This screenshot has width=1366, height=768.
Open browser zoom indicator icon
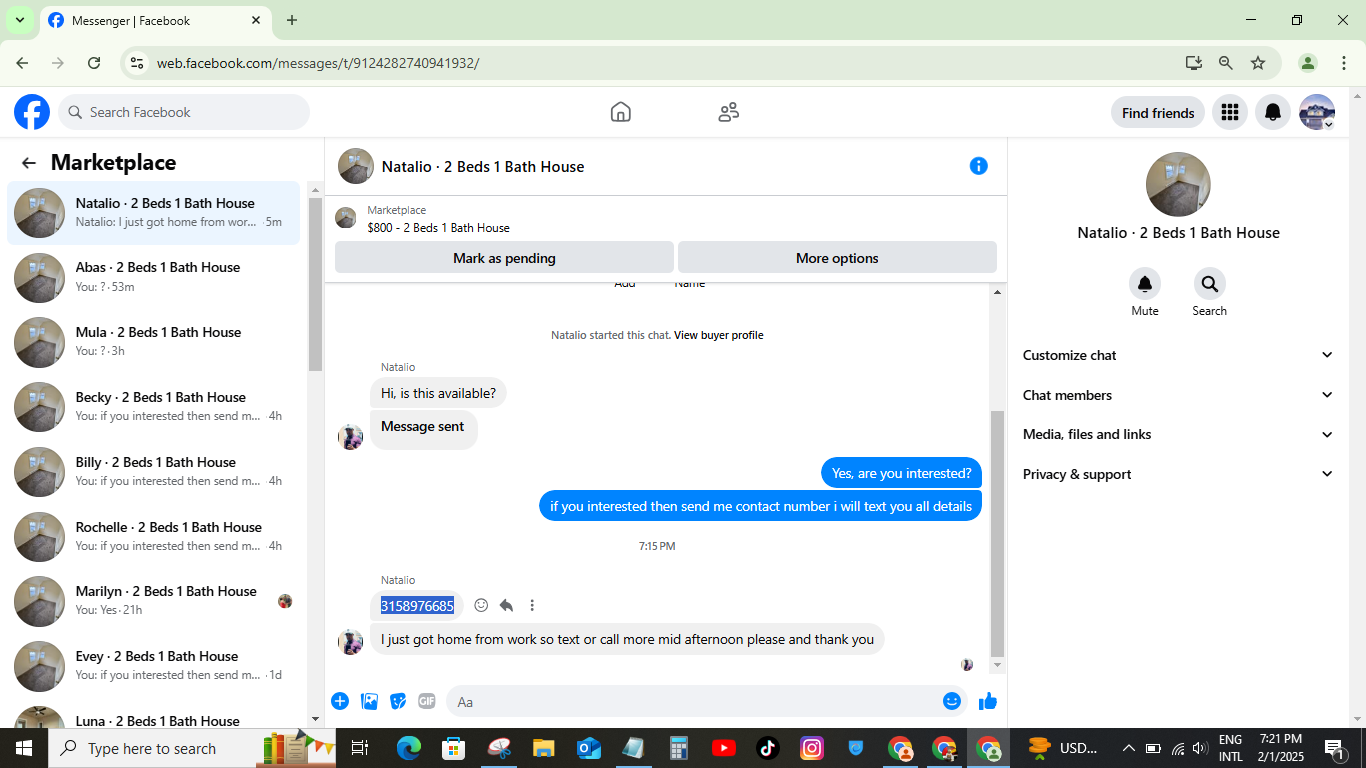(x=1226, y=63)
